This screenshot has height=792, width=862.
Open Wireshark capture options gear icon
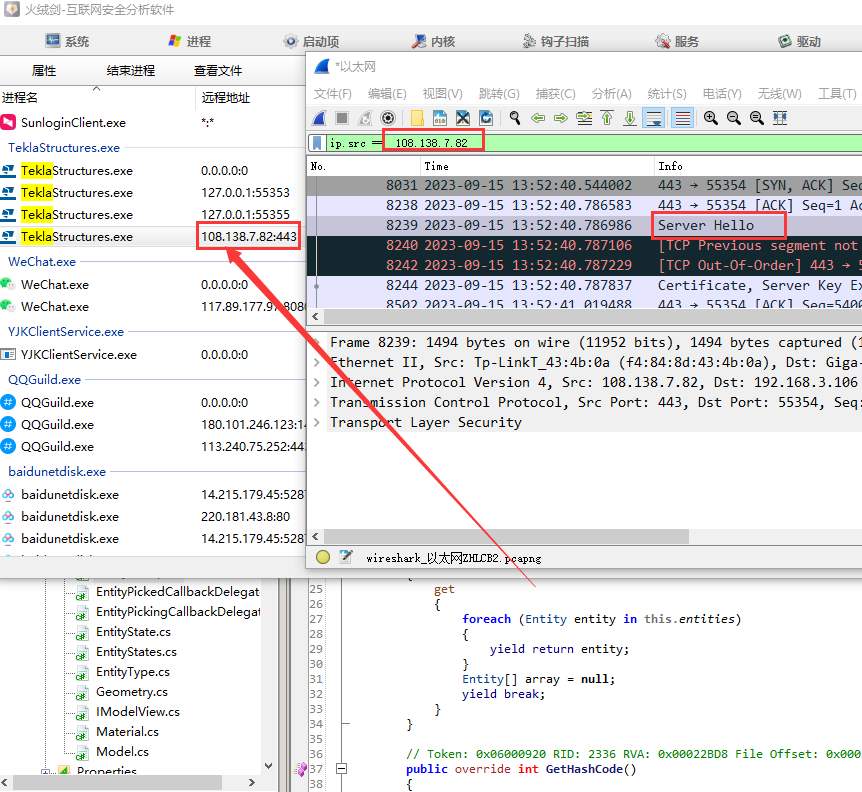point(388,118)
